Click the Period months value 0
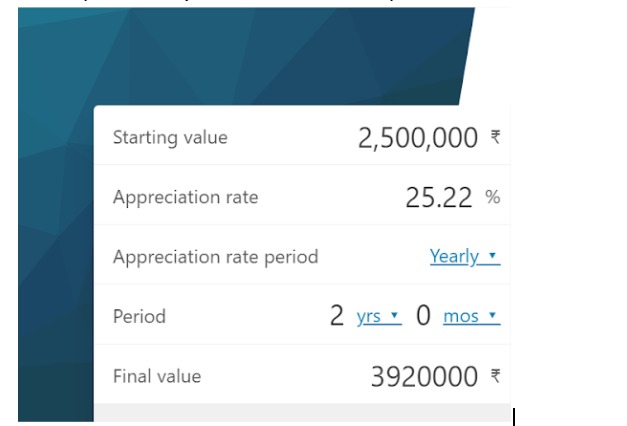 point(423,316)
